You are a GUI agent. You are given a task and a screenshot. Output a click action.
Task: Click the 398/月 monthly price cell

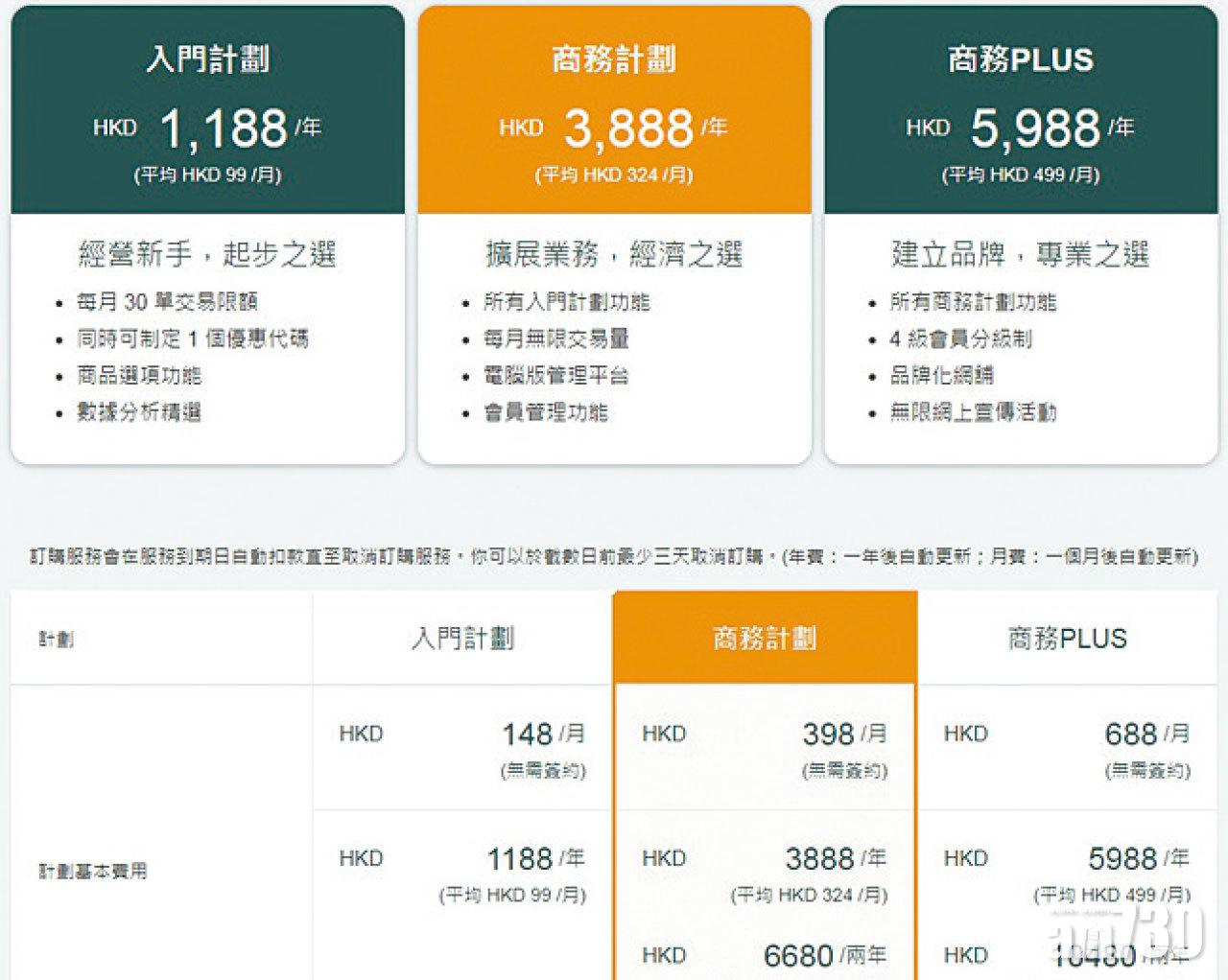click(x=843, y=735)
